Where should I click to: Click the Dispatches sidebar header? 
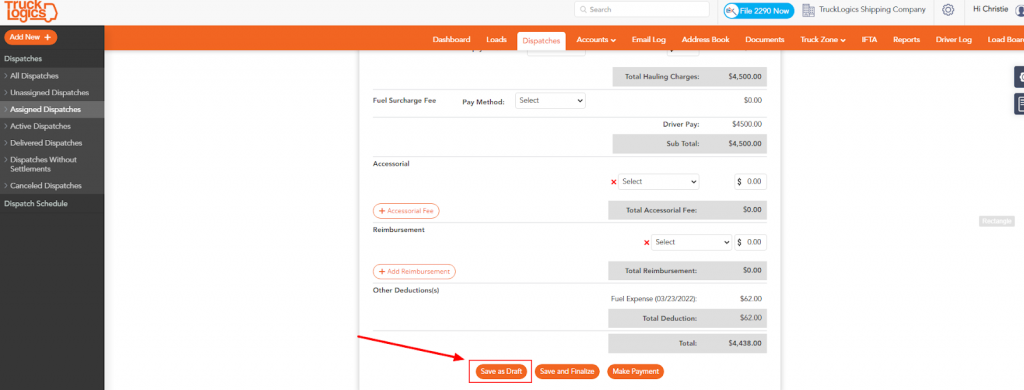24,59
